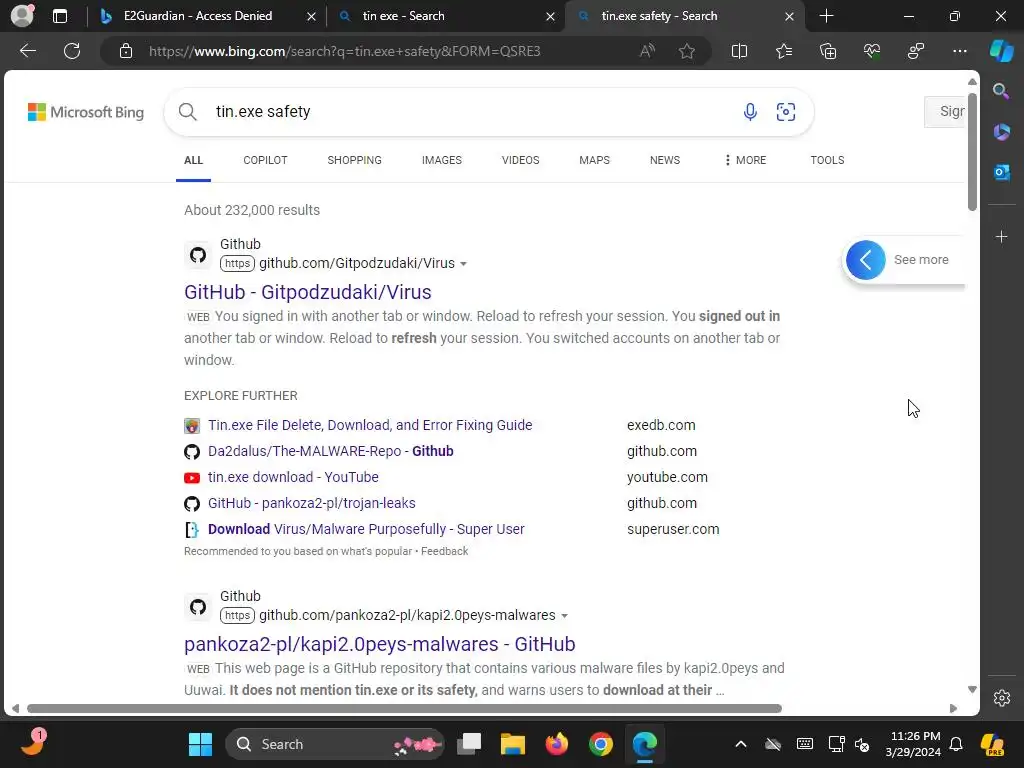Open the Outlook sidebar icon
1024x768 pixels.
click(x=1001, y=172)
